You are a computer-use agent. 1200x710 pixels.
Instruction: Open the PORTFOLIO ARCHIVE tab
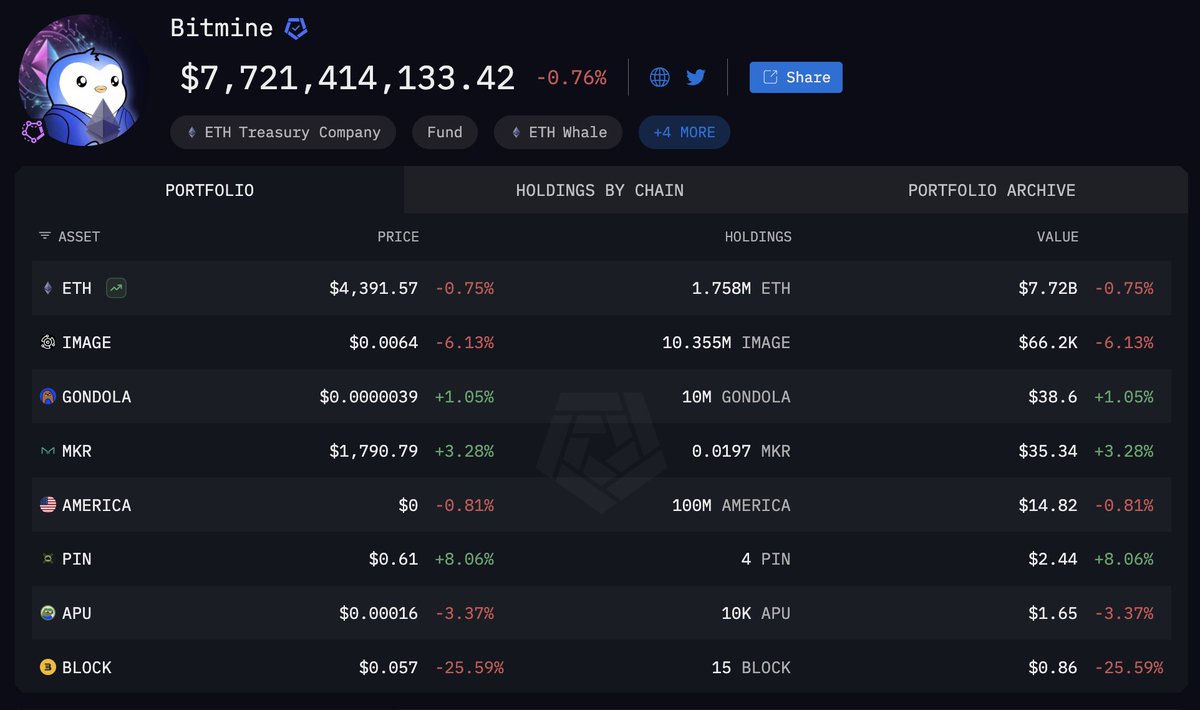coord(992,190)
